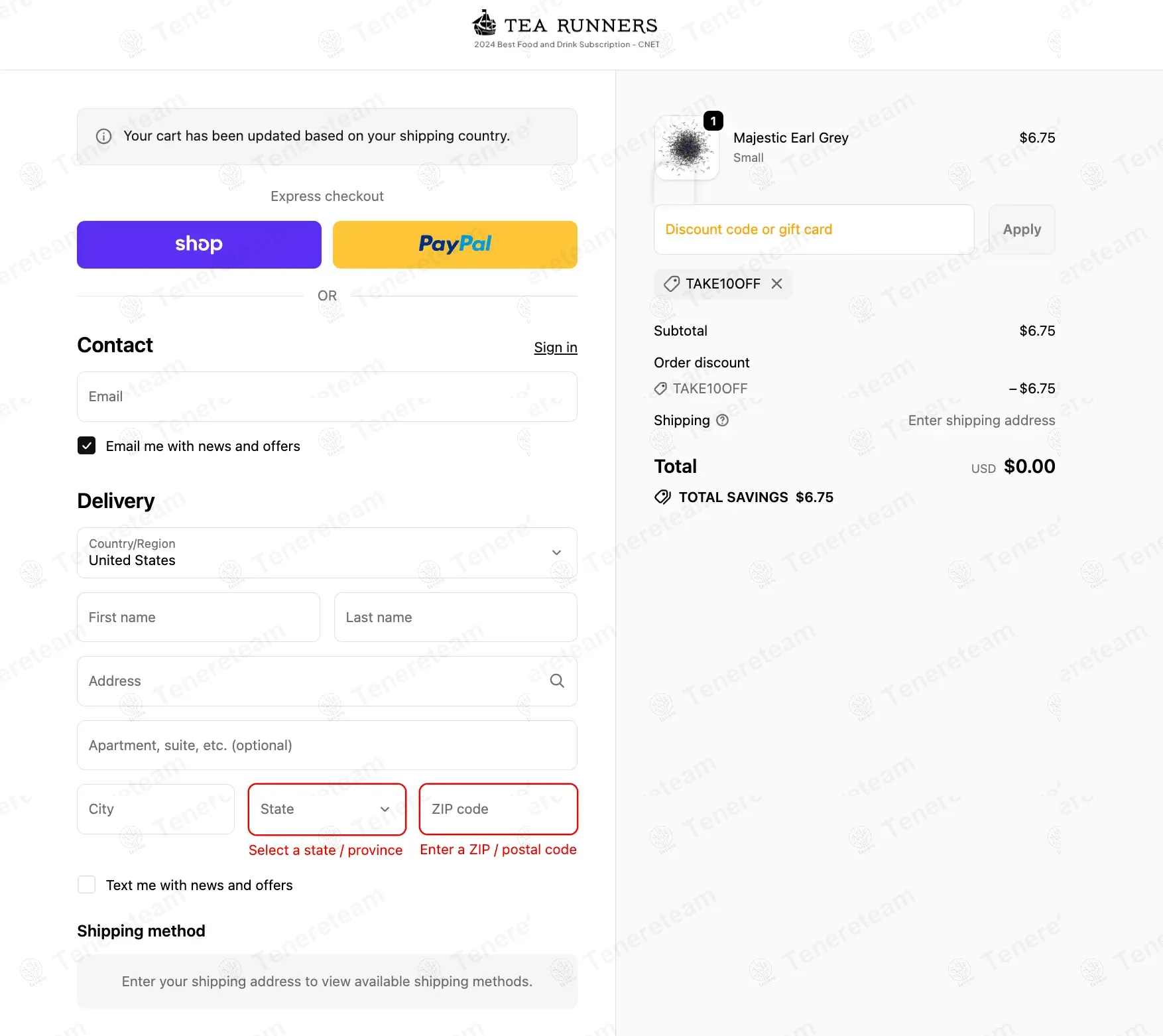The image size is (1163, 1036).
Task: Expand the State dropdown
Action: pyautogui.click(x=327, y=809)
